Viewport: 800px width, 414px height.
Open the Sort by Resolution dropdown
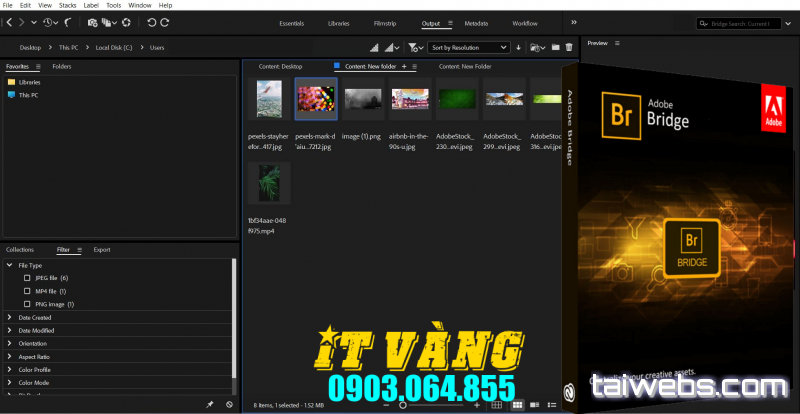tap(468, 47)
